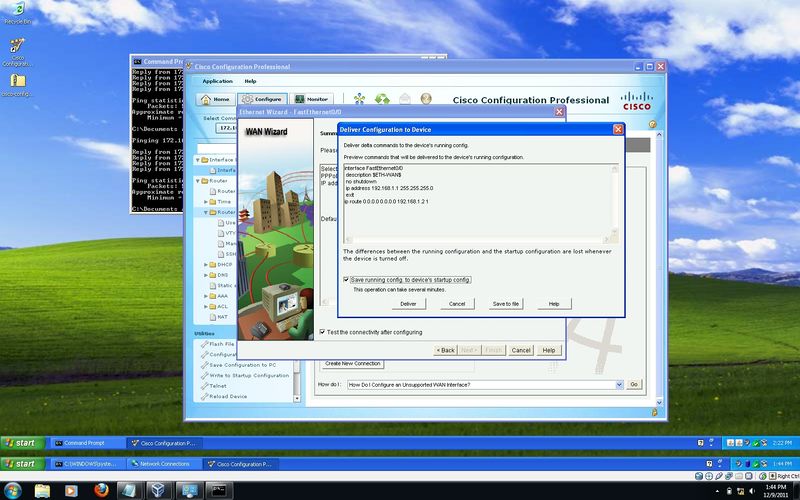Close the Ethernet Wizard window
The width and height of the screenshot is (800, 500).
point(559,112)
